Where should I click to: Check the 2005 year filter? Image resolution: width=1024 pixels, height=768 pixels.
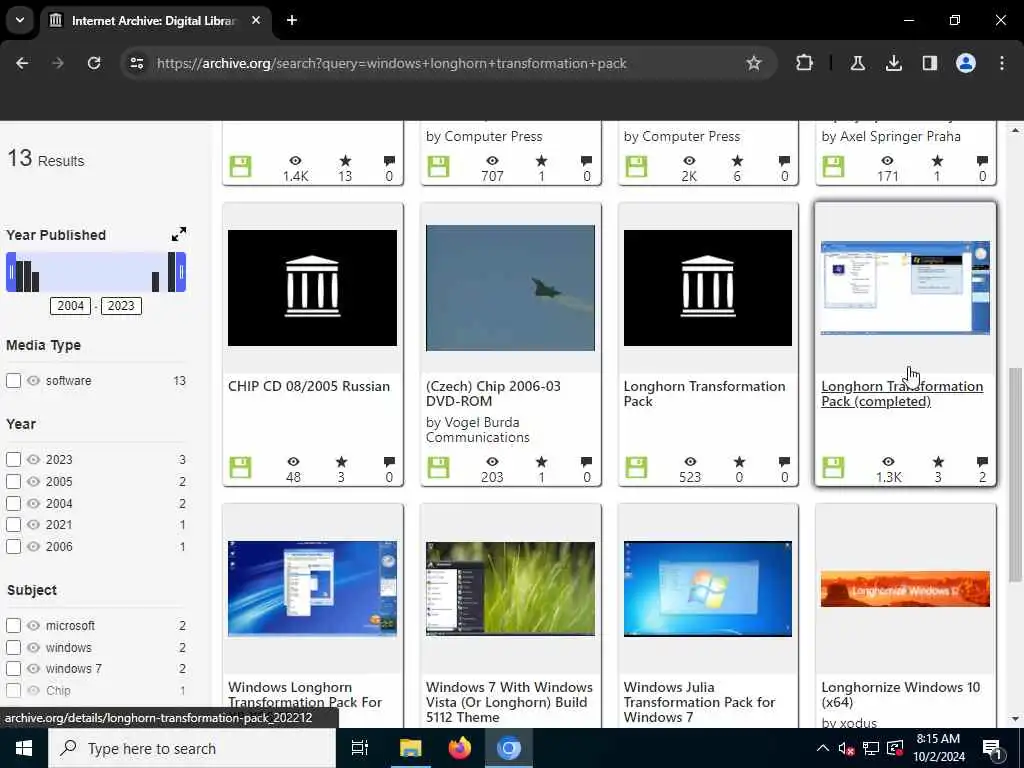pos(13,482)
